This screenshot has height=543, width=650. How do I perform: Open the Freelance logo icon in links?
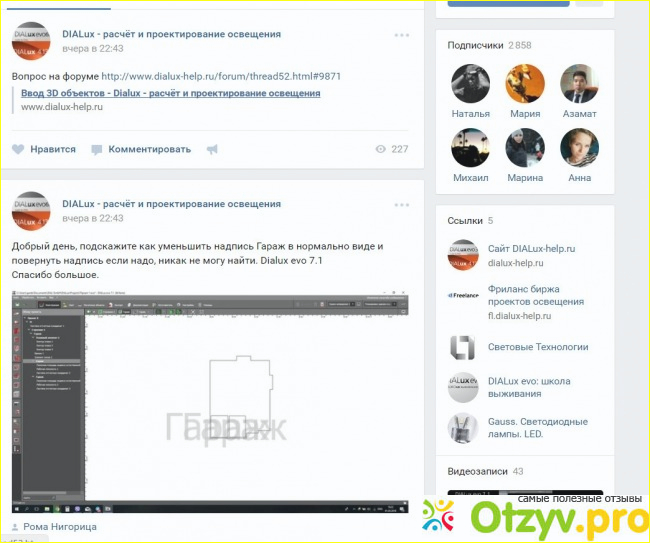coord(463,296)
